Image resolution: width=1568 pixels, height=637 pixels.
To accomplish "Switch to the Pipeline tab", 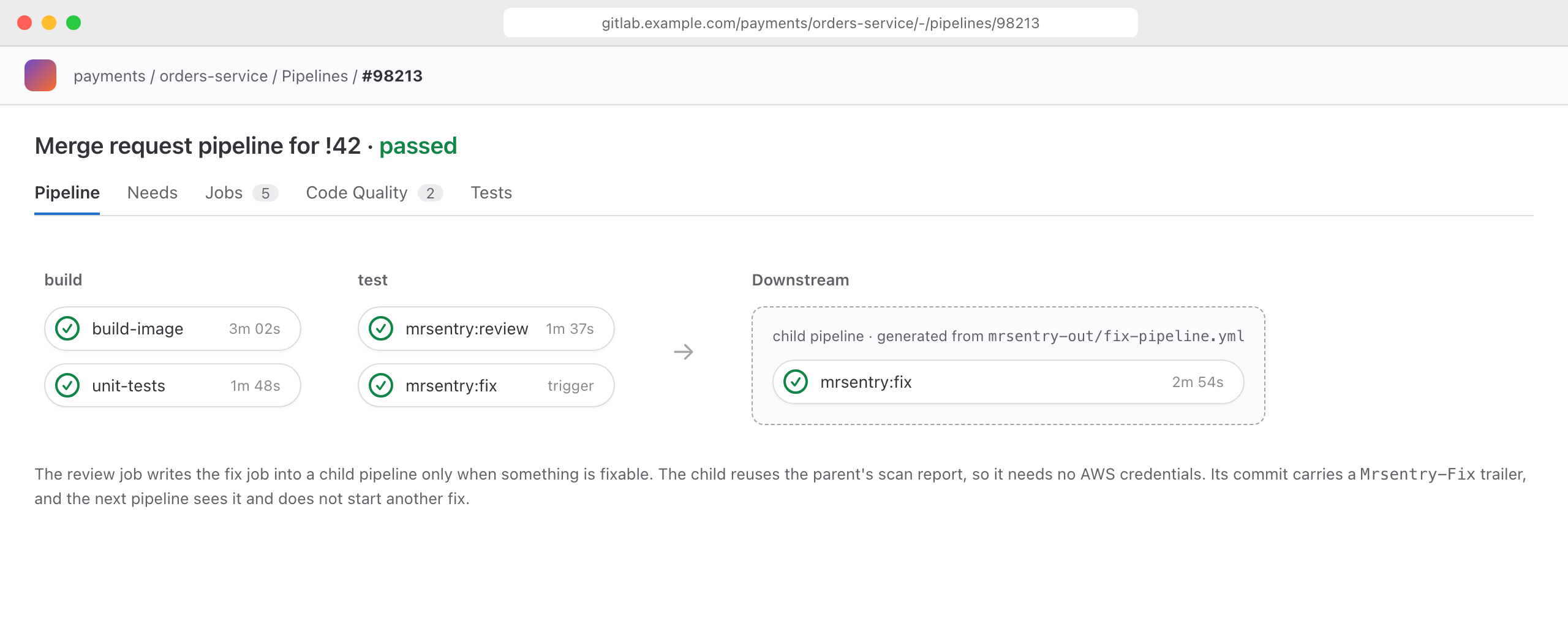I will 67,192.
